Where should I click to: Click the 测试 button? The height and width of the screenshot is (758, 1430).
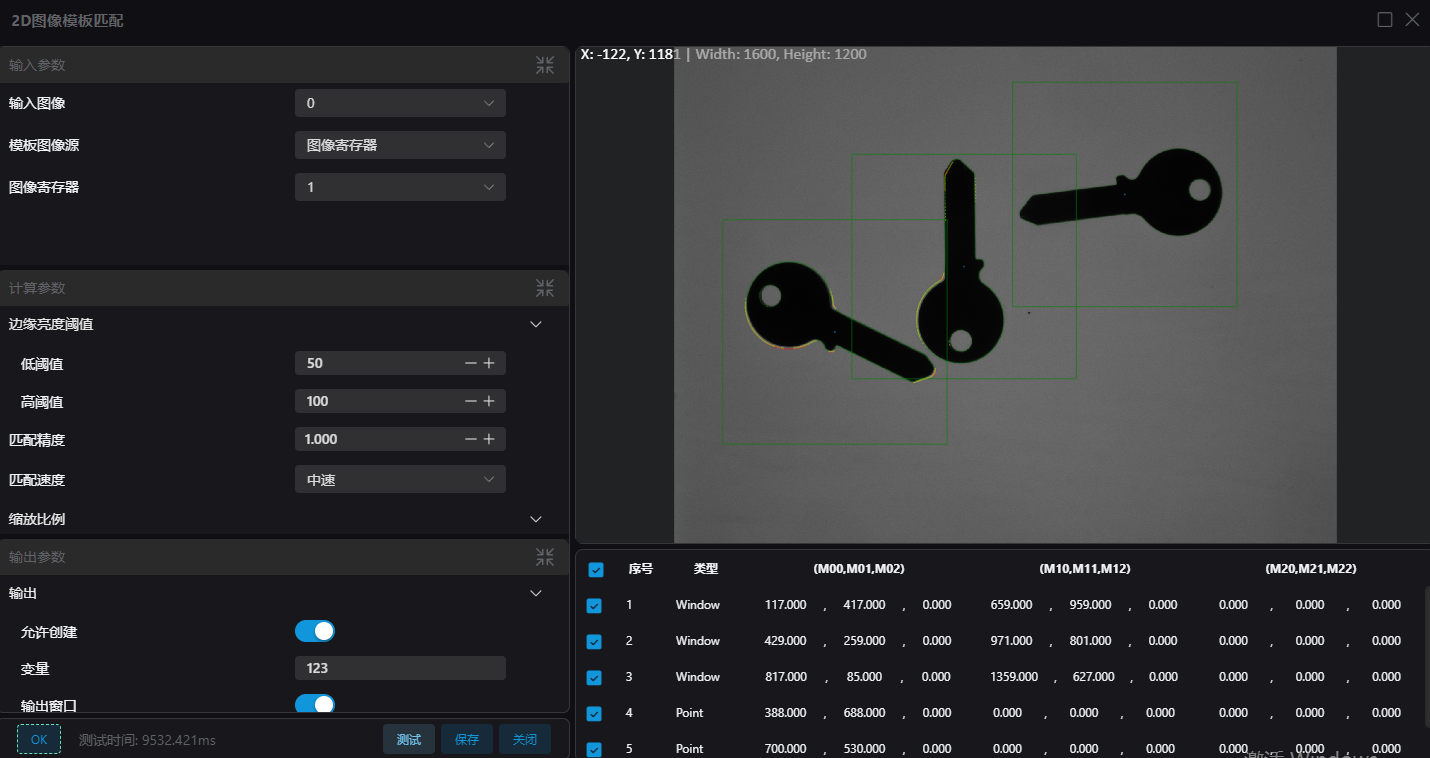(x=409, y=739)
